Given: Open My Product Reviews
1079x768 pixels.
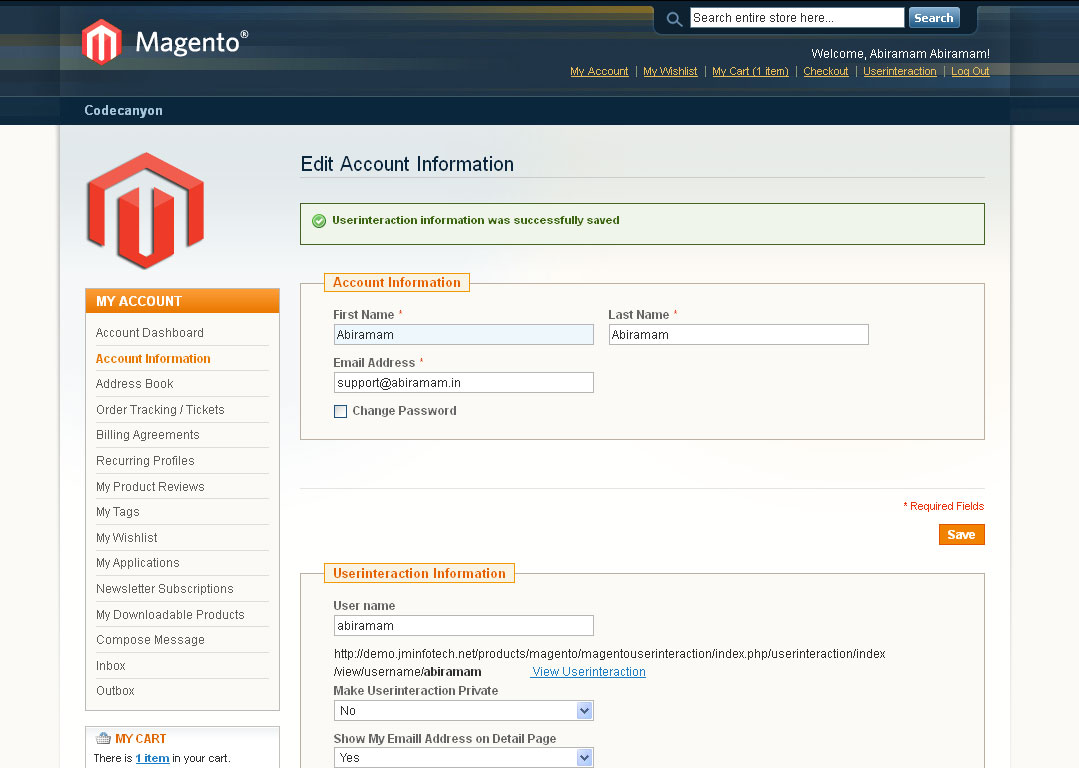Looking at the screenshot, I should tap(150, 487).
